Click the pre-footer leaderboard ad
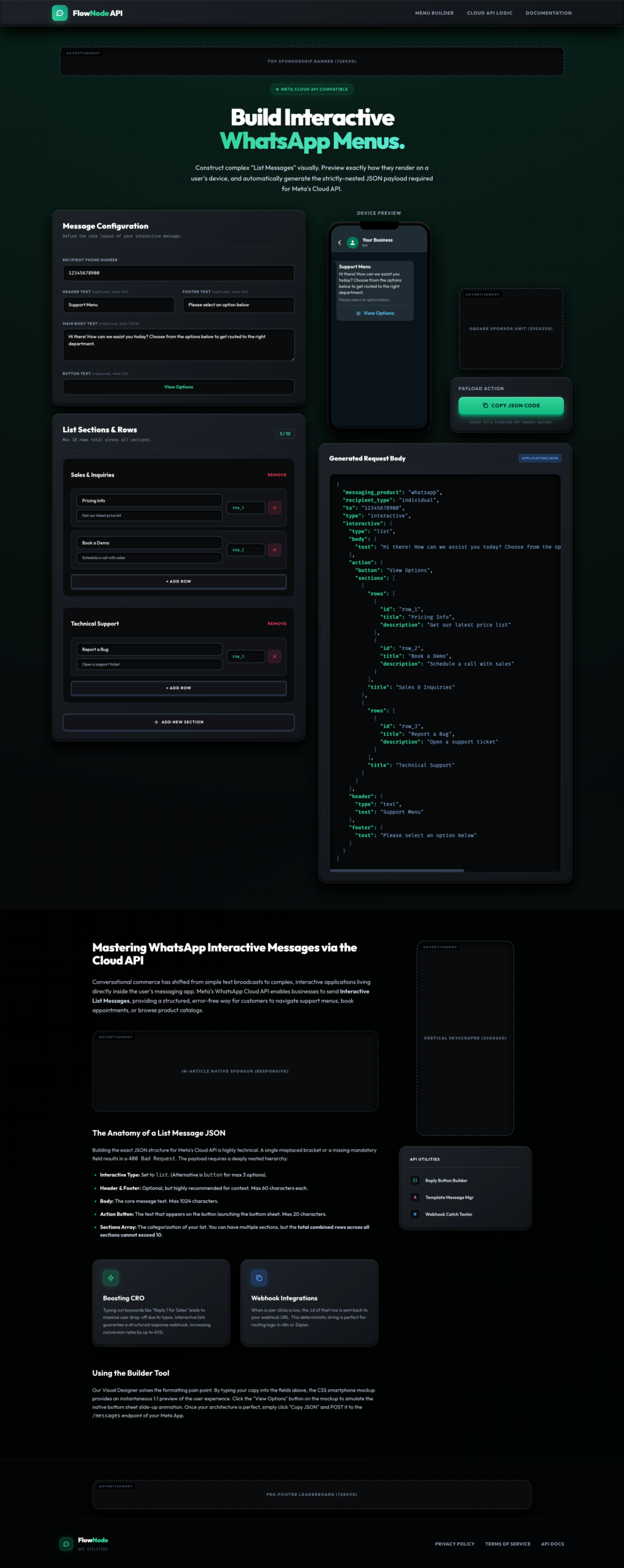Image resolution: width=624 pixels, height=1568 pixels. 312,1494
